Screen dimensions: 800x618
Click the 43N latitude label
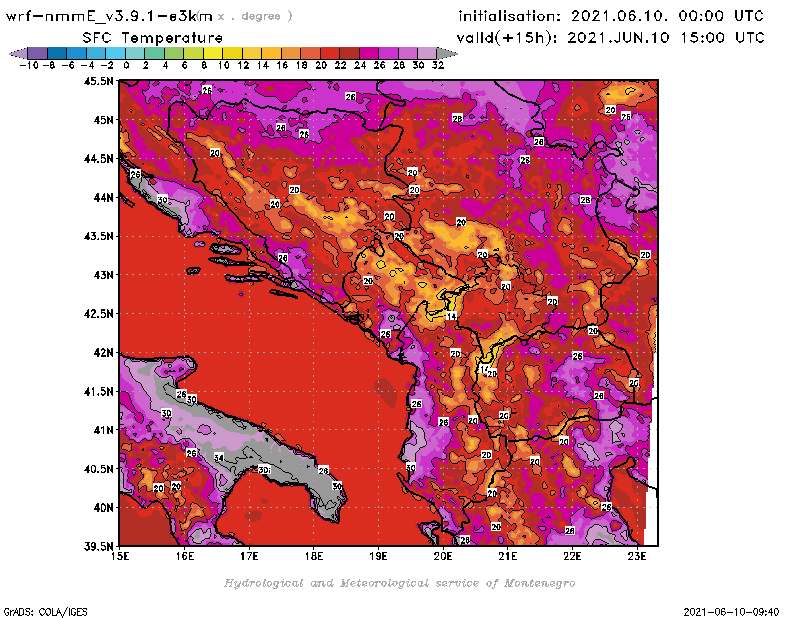(103, 275)
